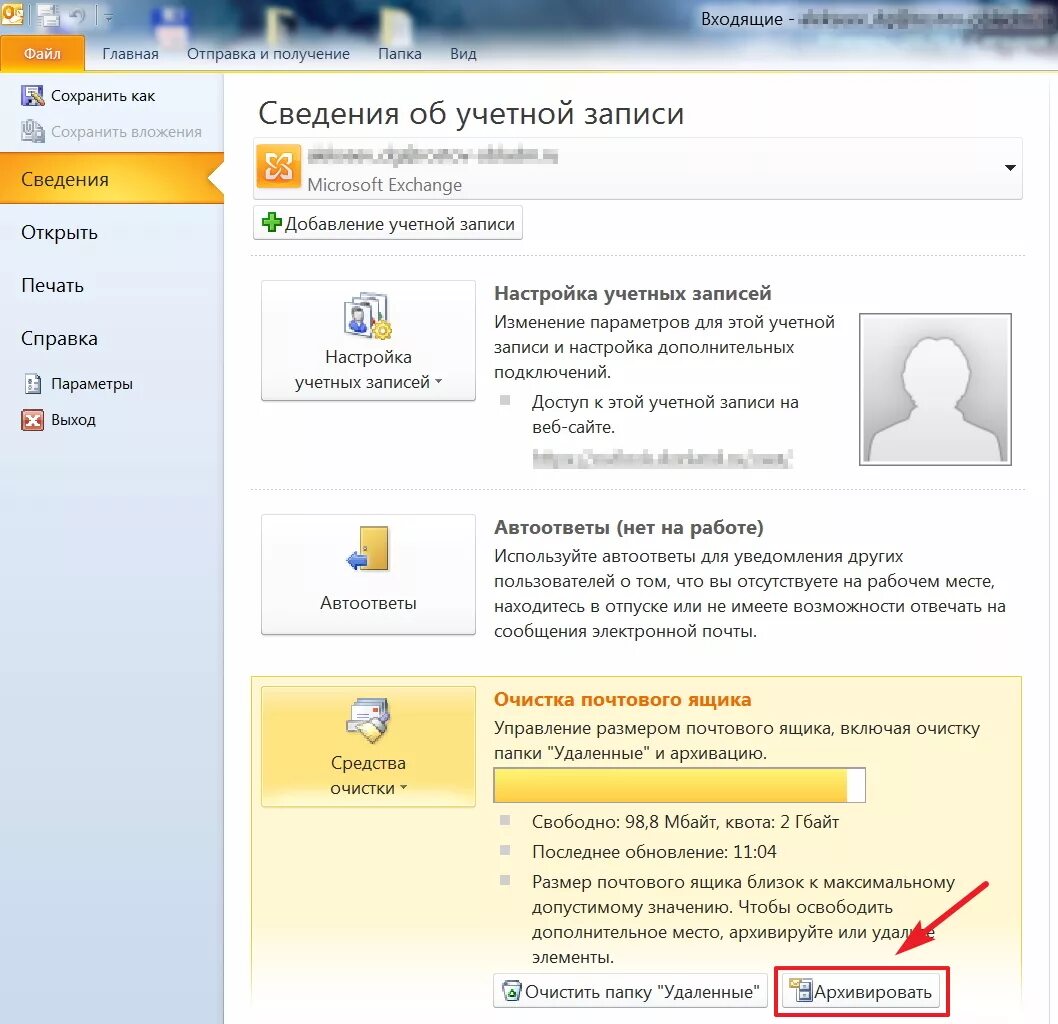Click the Microsoft Exchange account type label
This screenshot has height=1024, width=1058.
click(x=385, y=185)
